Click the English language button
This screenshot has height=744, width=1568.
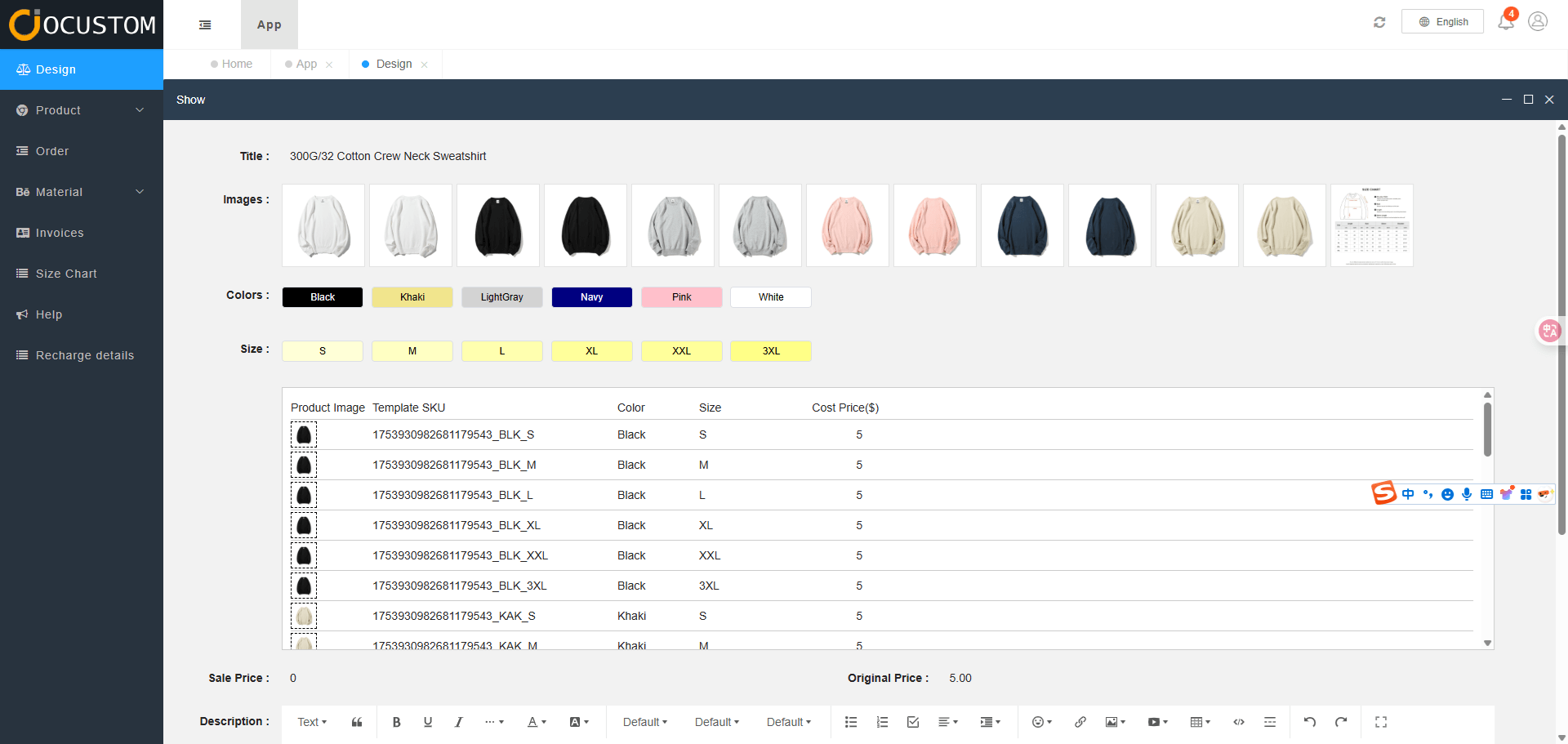coord(1442,22)
